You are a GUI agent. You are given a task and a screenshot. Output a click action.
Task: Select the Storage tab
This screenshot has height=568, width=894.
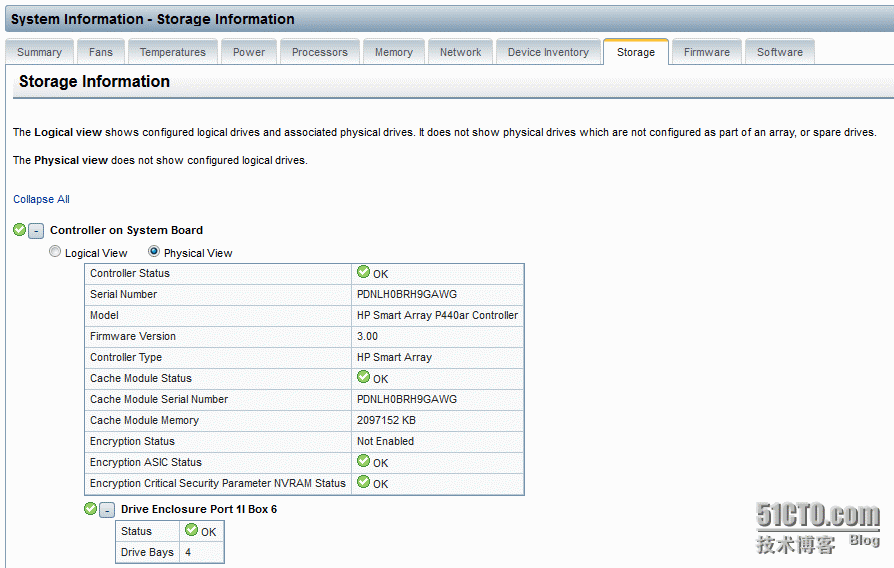[x=636, y=52]
